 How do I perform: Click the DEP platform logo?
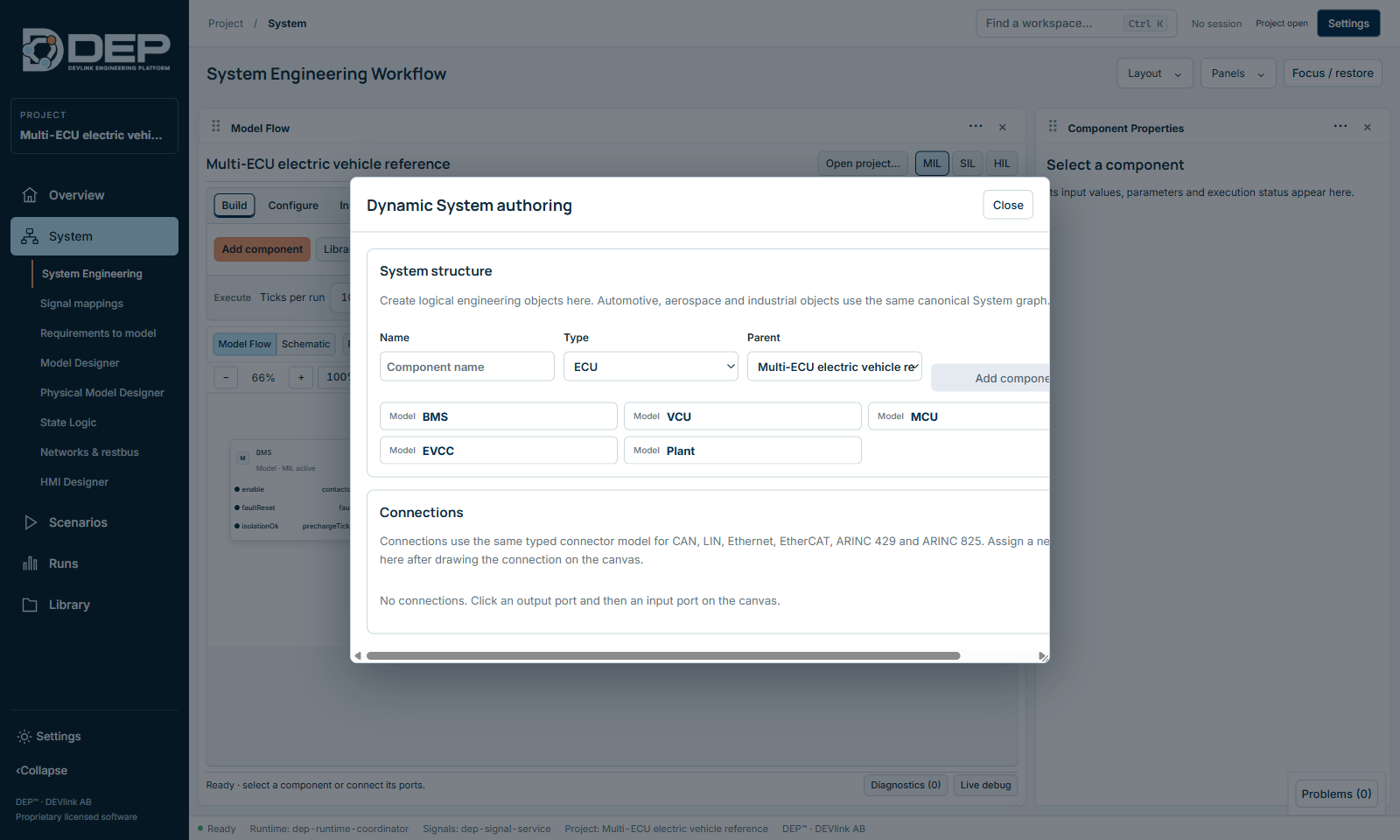pos(96,50)
